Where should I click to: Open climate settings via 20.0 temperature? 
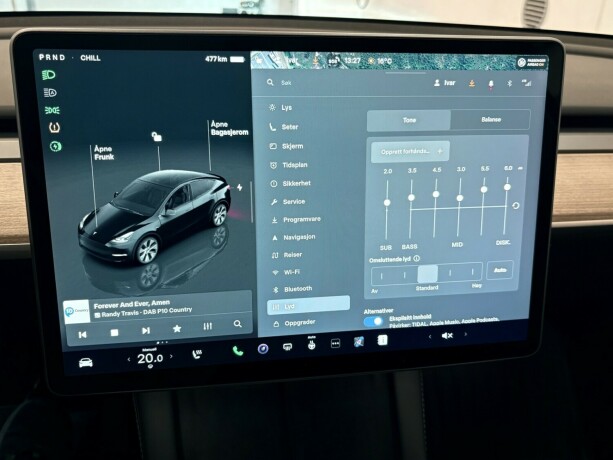[x=150, y=358]
